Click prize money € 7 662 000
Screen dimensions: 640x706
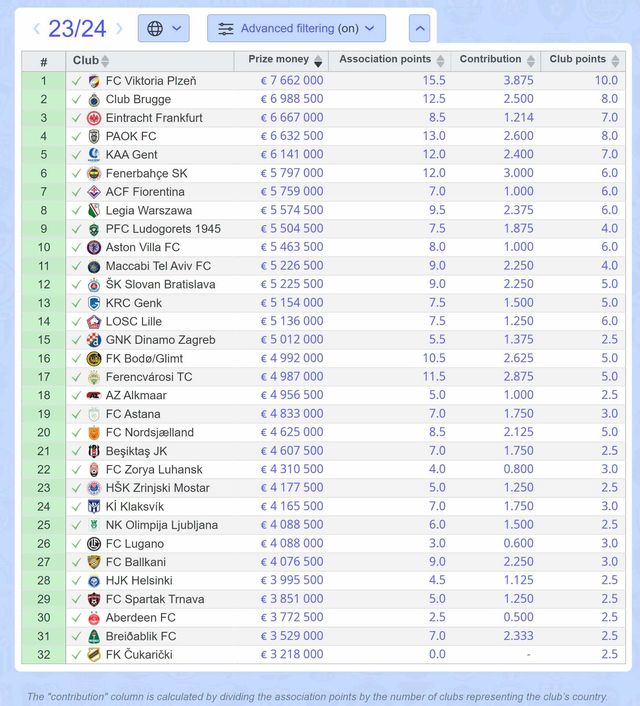pyautogui.click(x=292, y=81)
